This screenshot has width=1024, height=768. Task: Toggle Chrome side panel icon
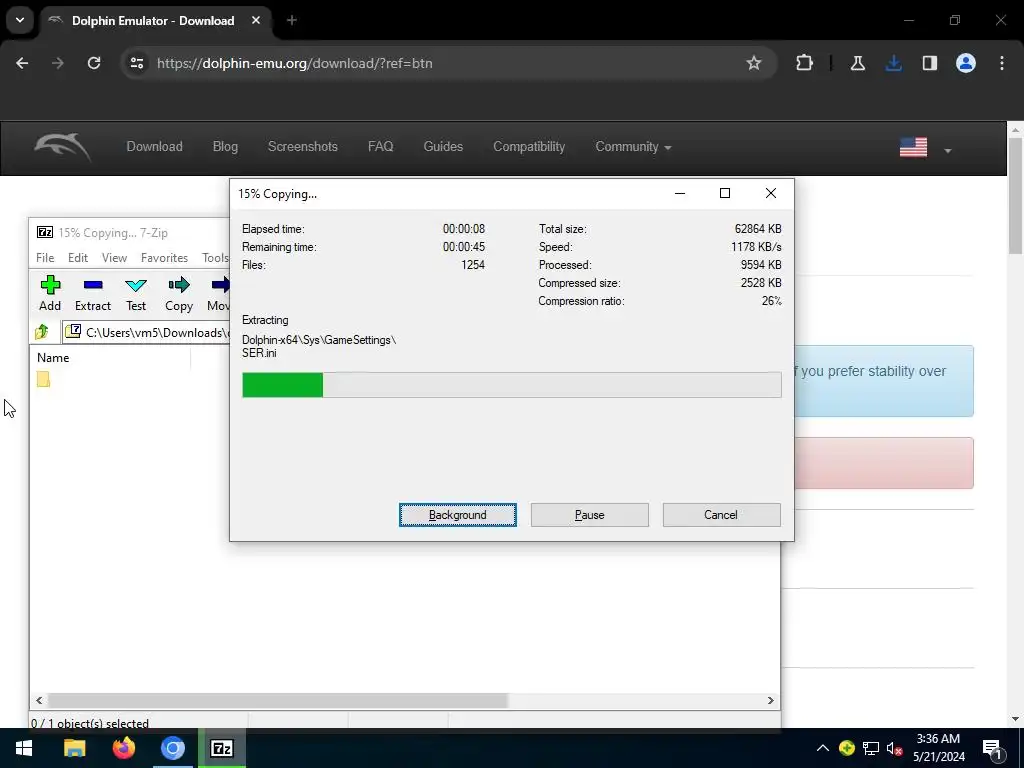(x=929, y=63)
